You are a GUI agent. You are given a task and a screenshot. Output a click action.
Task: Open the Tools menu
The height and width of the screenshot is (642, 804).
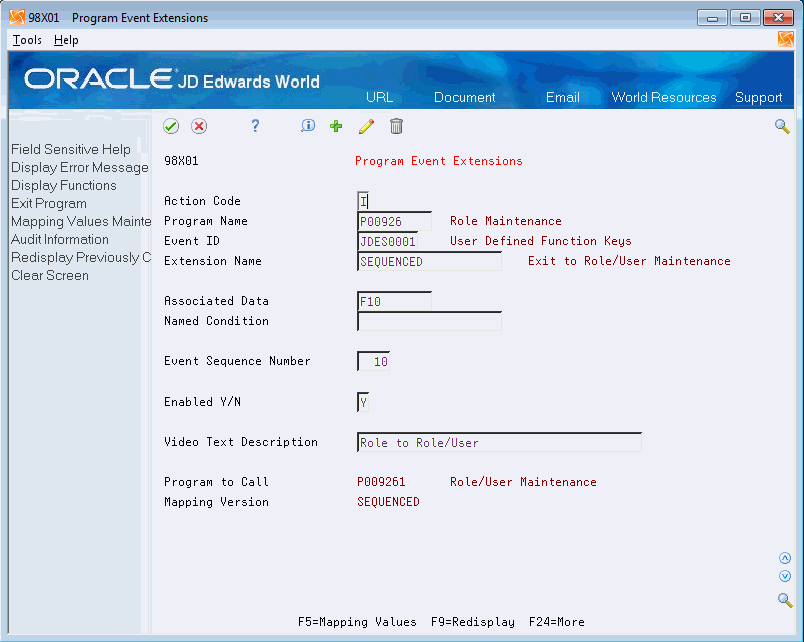(27, 40)
